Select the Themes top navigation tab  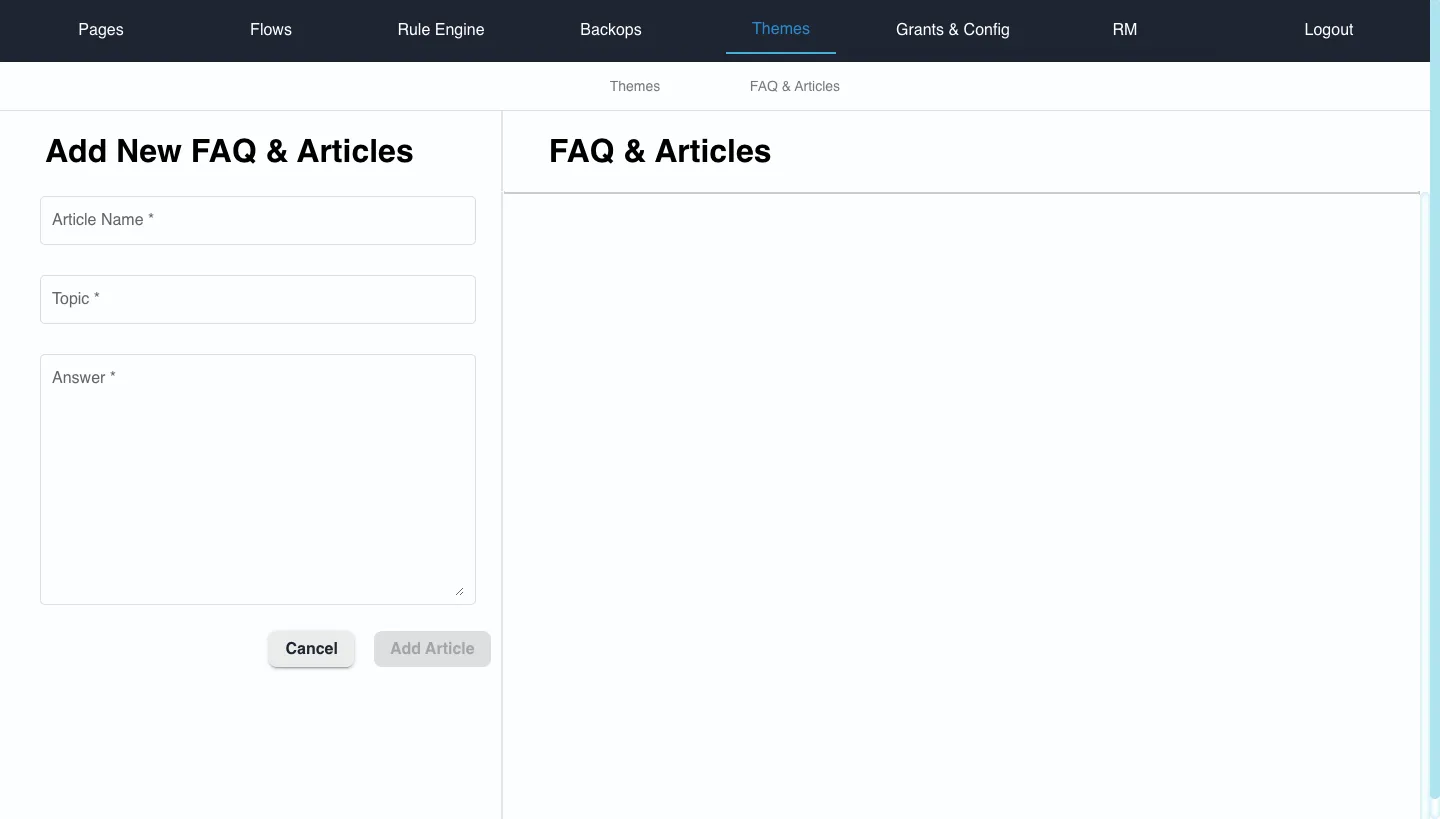[781, 29]
